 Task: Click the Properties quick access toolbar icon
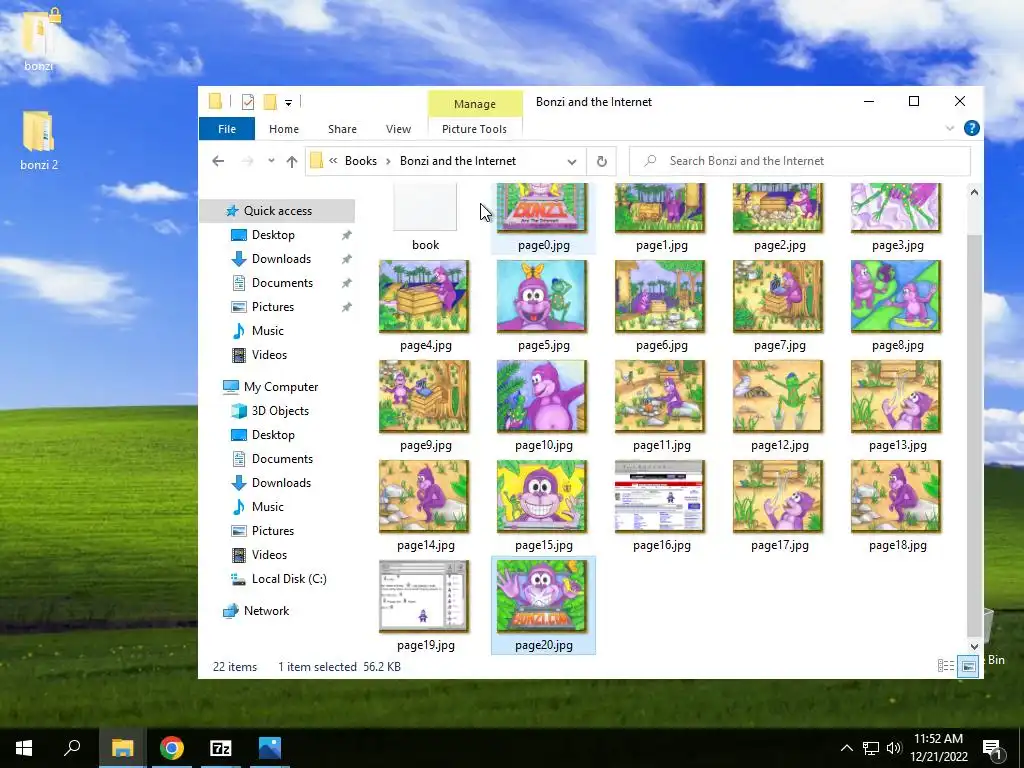click(x=248, y=102)
